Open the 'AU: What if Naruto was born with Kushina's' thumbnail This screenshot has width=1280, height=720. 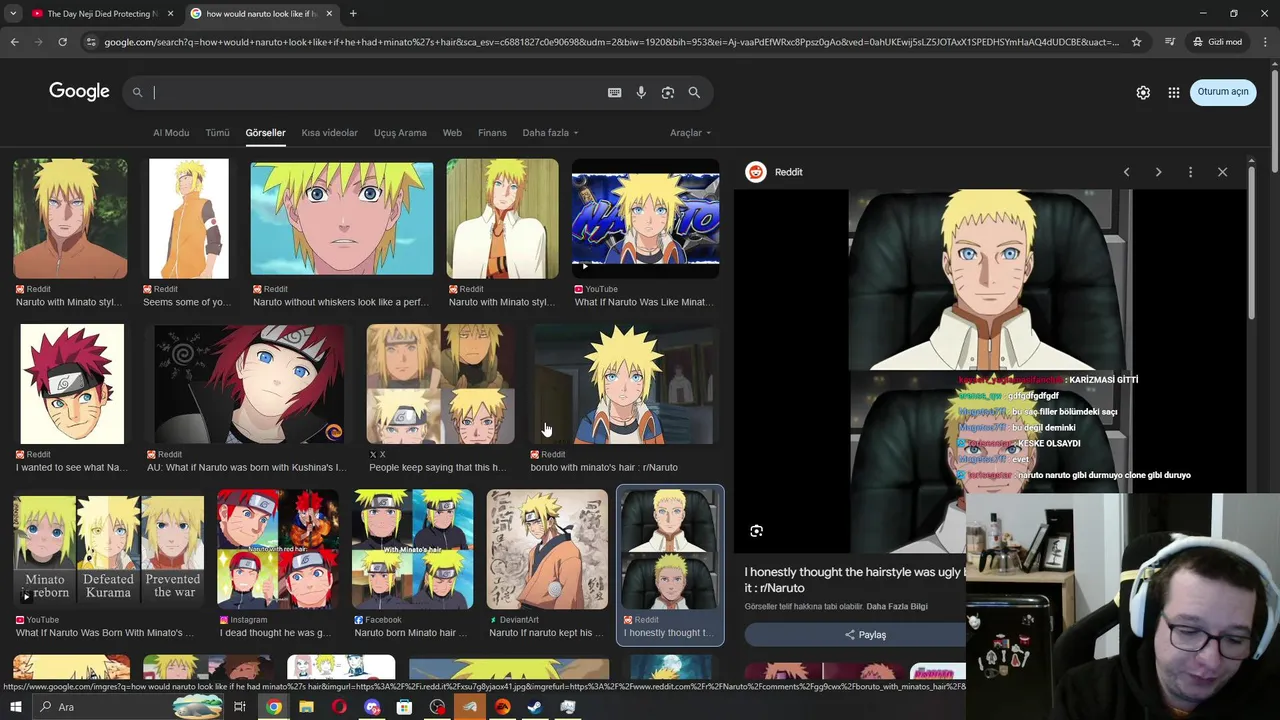249,384
